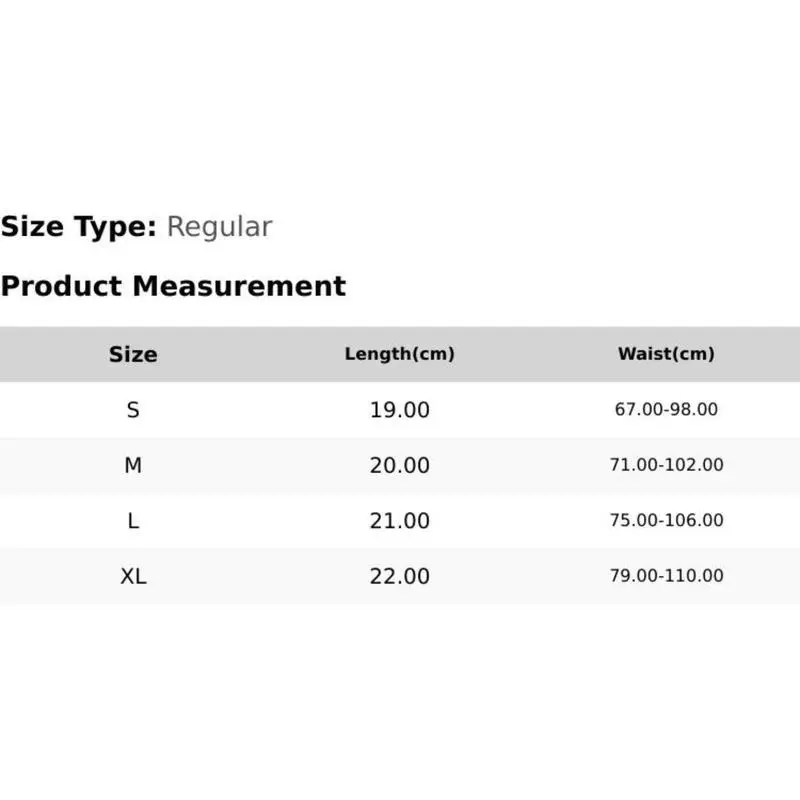Click the 79.00-110.00 waist value
This screenshot has height=800, width=800.
(x=666, y=576)
